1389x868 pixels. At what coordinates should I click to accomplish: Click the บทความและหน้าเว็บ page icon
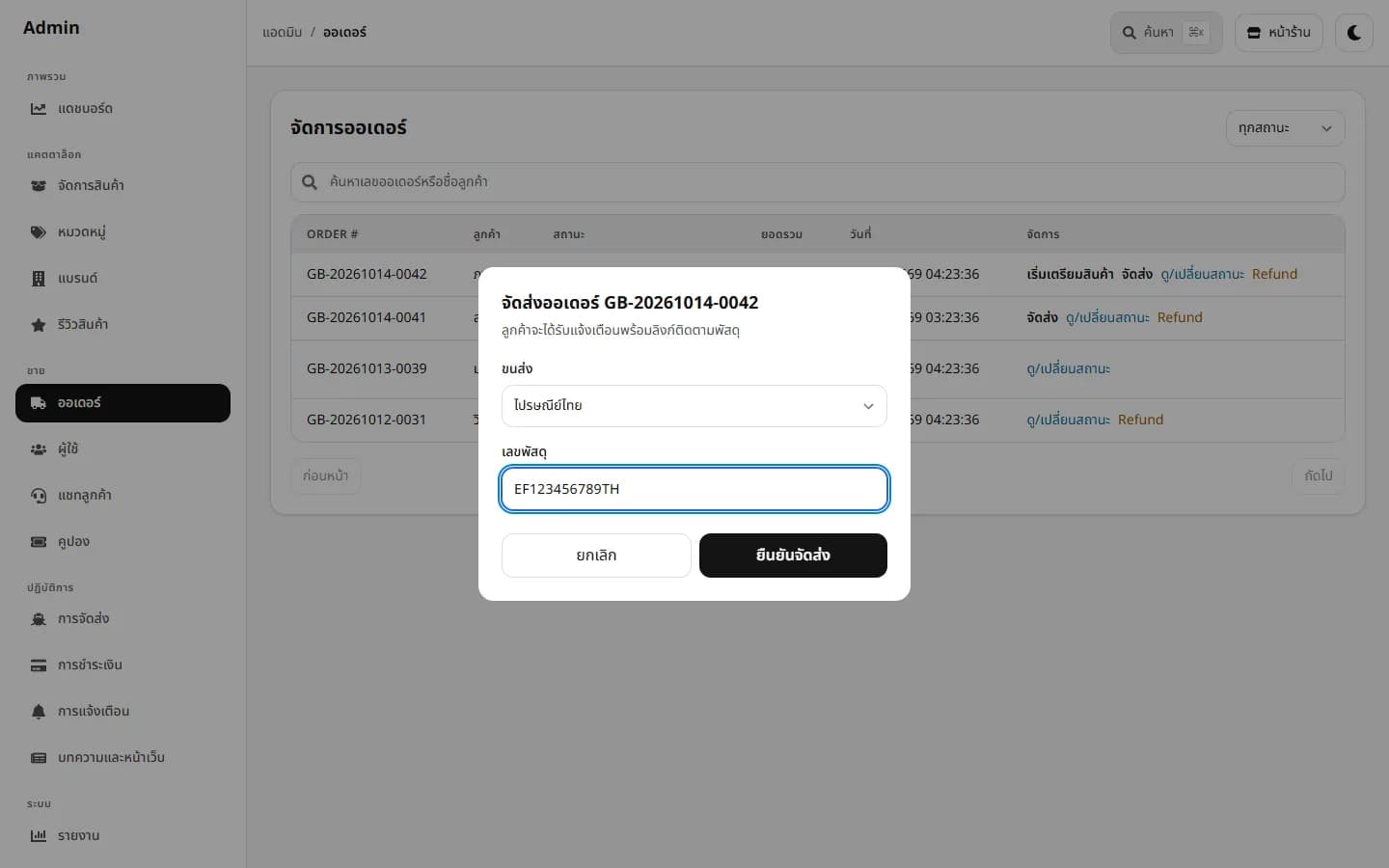click(x=39, y=758)
